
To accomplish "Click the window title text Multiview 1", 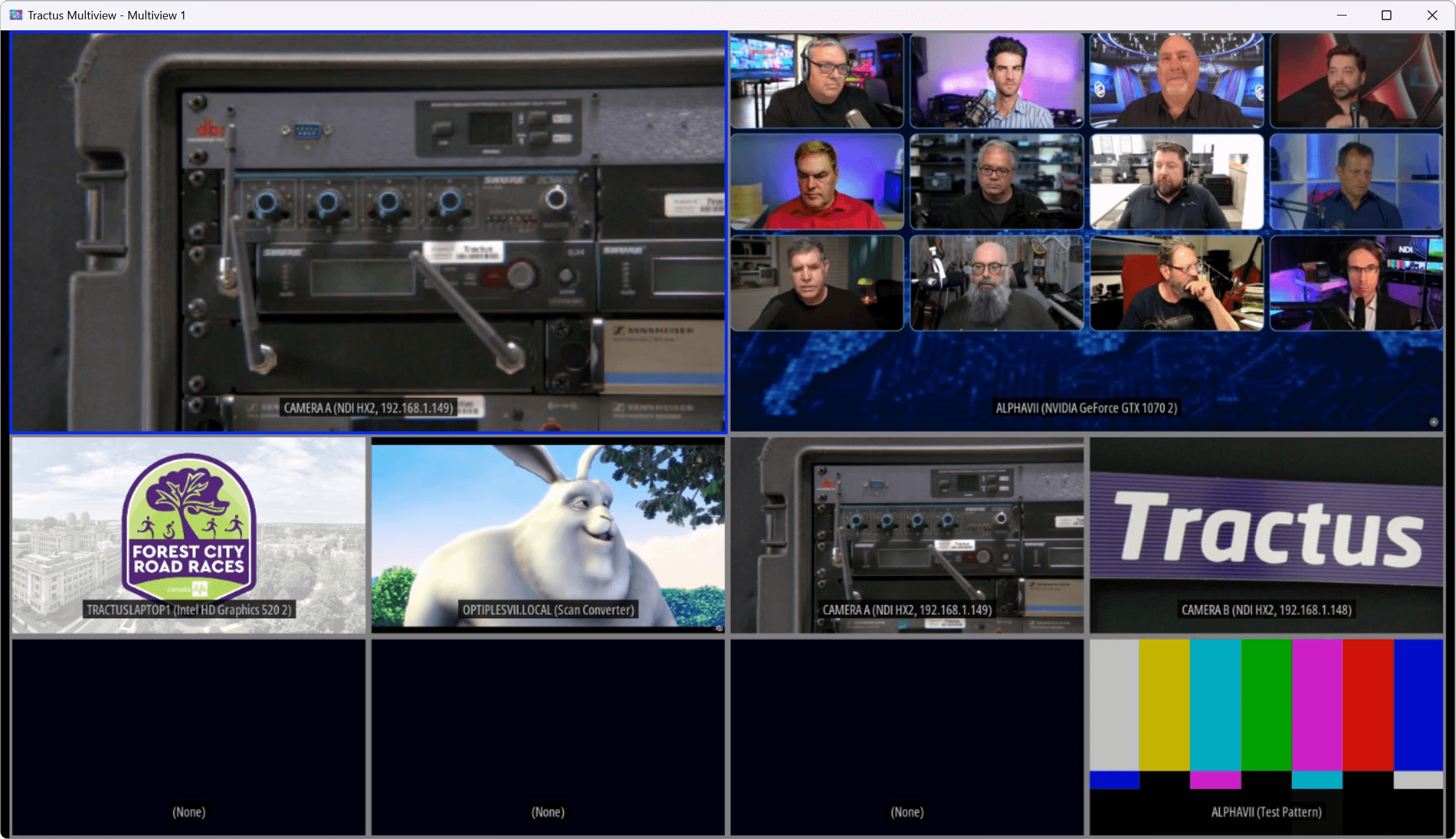I will click(x=156, y=15).
